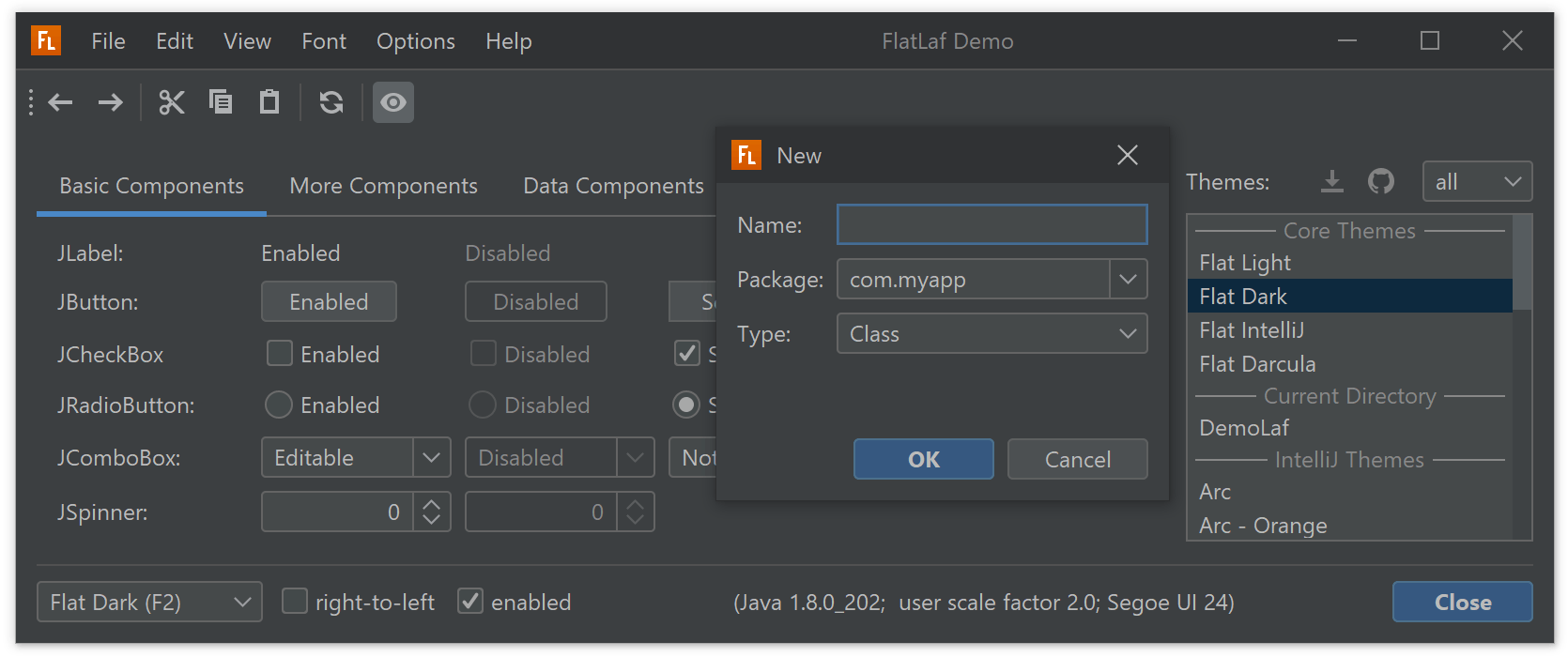Screen dimensions: 1568x657
Task: Open the Edit menu
Action: point(175,41)
